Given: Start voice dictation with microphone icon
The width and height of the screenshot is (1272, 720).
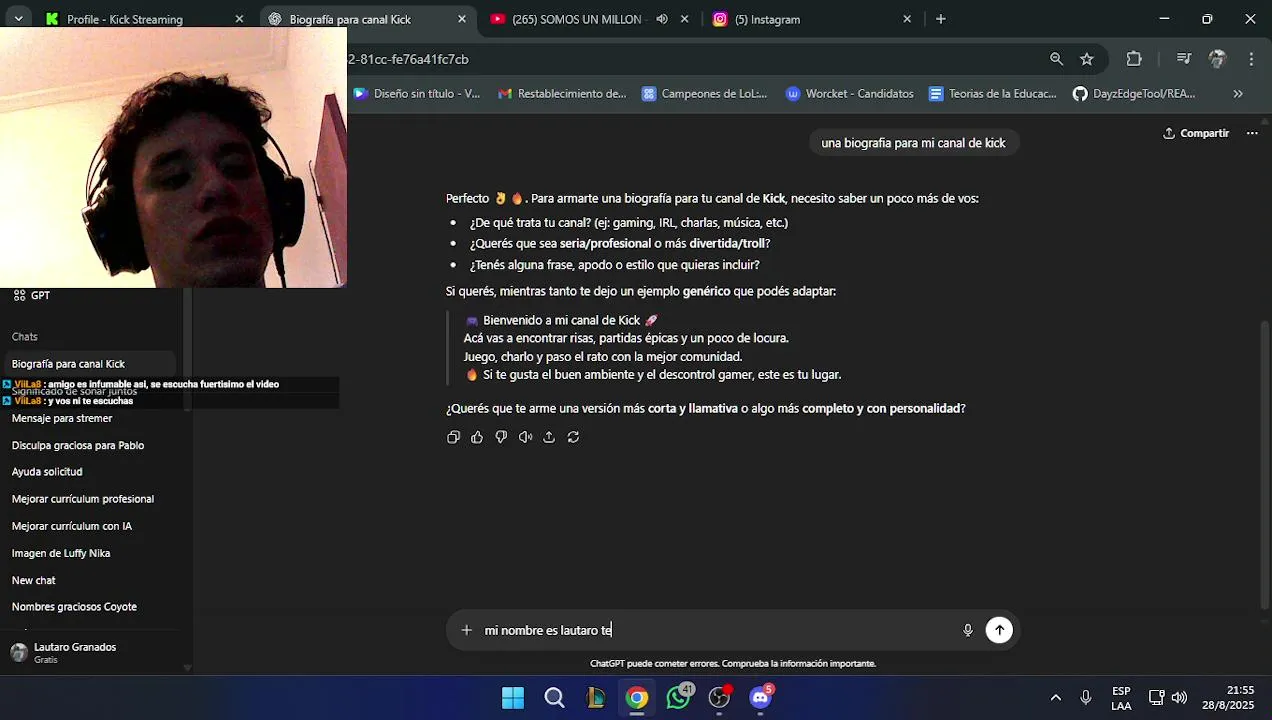Looking at the screenshot, I should tap(968, 630).
